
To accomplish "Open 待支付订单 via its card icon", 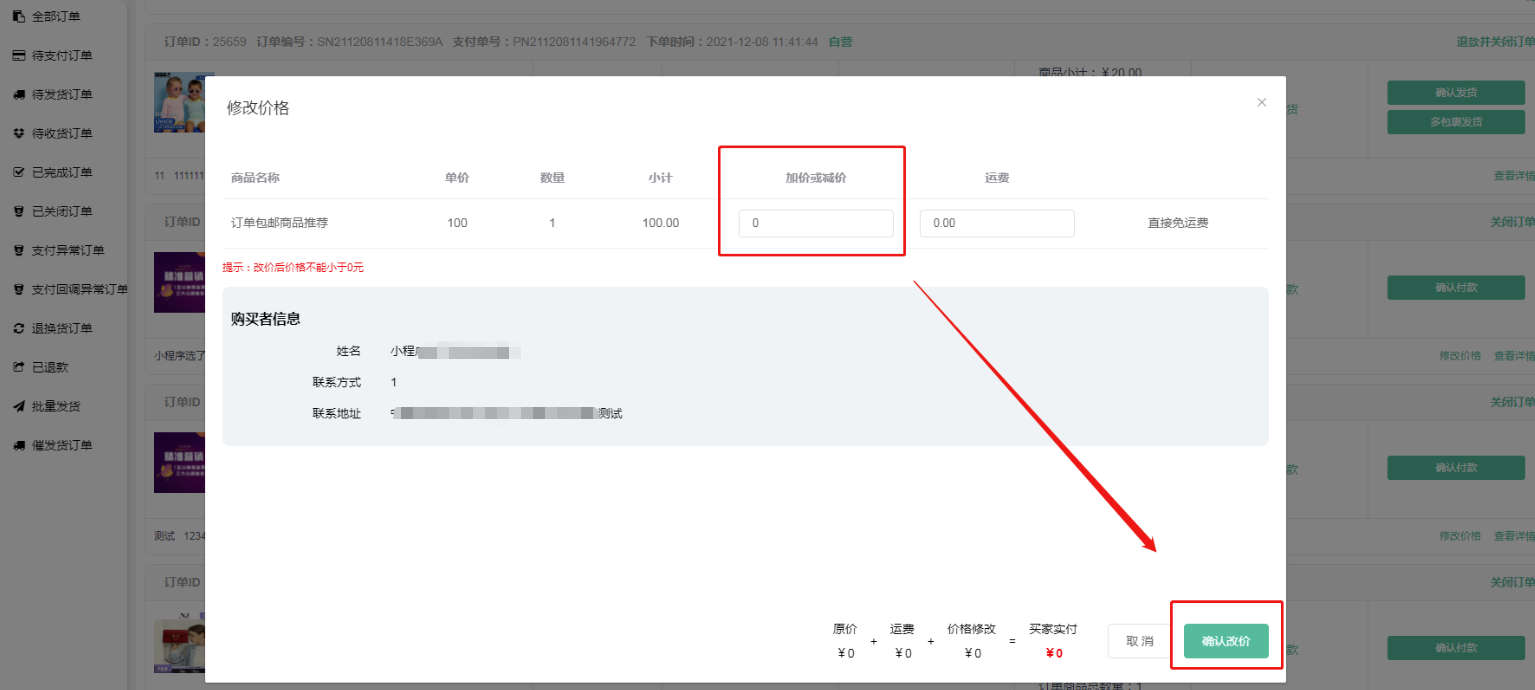I will point(18,56).
